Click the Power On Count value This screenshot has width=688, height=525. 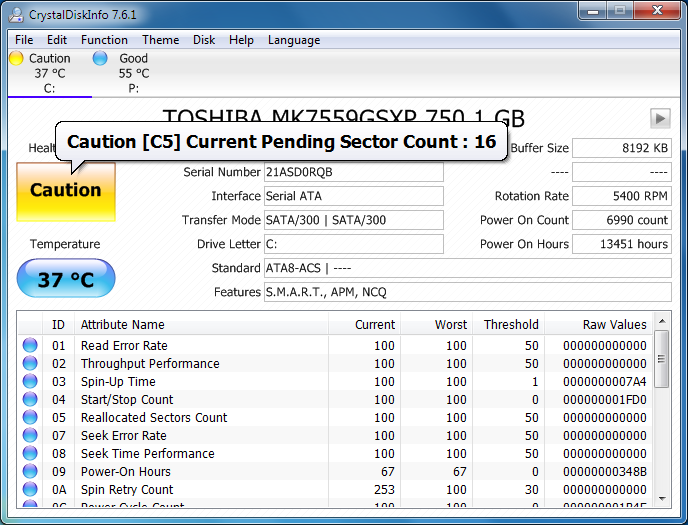click(622, 220)
